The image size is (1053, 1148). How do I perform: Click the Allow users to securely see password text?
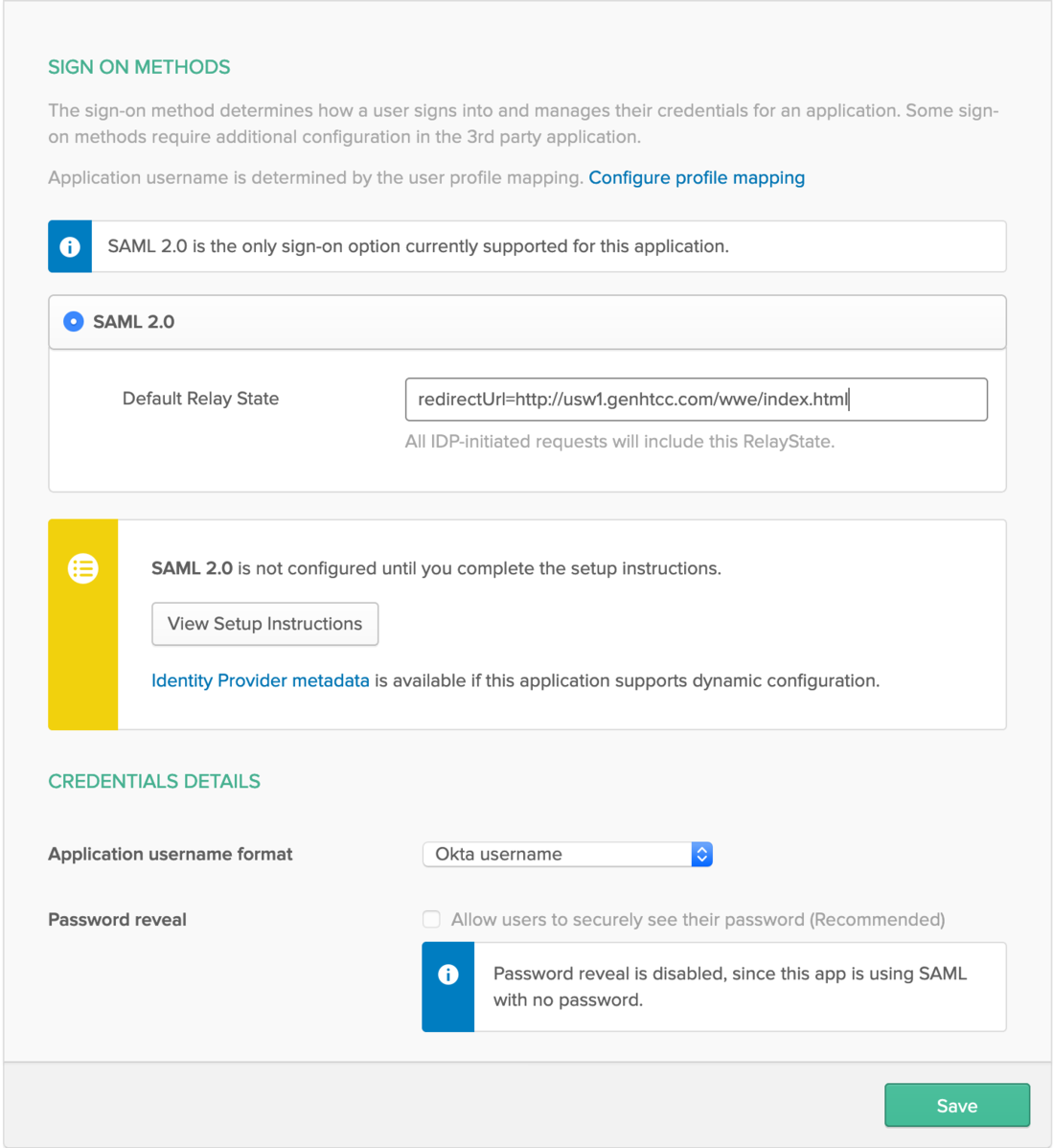coord(698,920)
